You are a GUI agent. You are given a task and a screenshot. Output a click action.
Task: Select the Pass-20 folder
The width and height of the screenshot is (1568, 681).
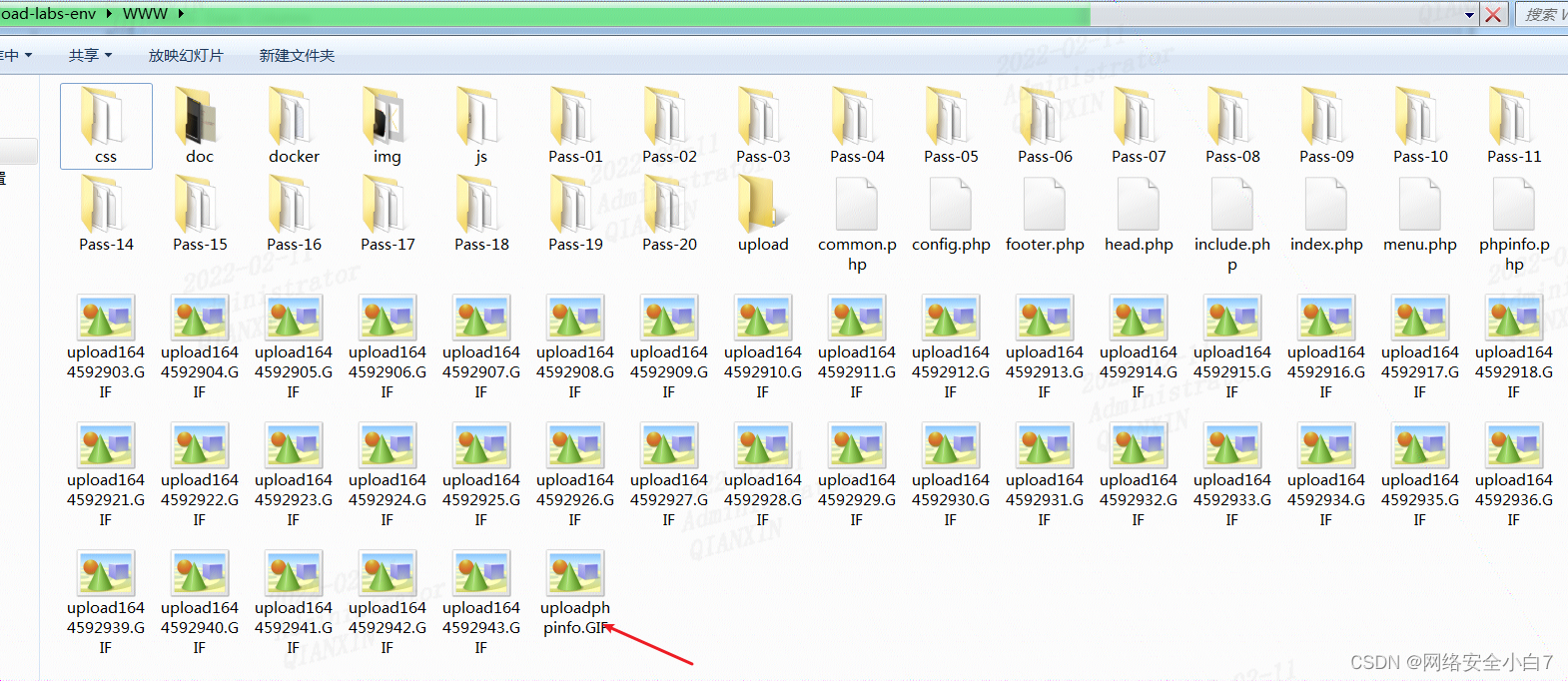coord(669,214)
